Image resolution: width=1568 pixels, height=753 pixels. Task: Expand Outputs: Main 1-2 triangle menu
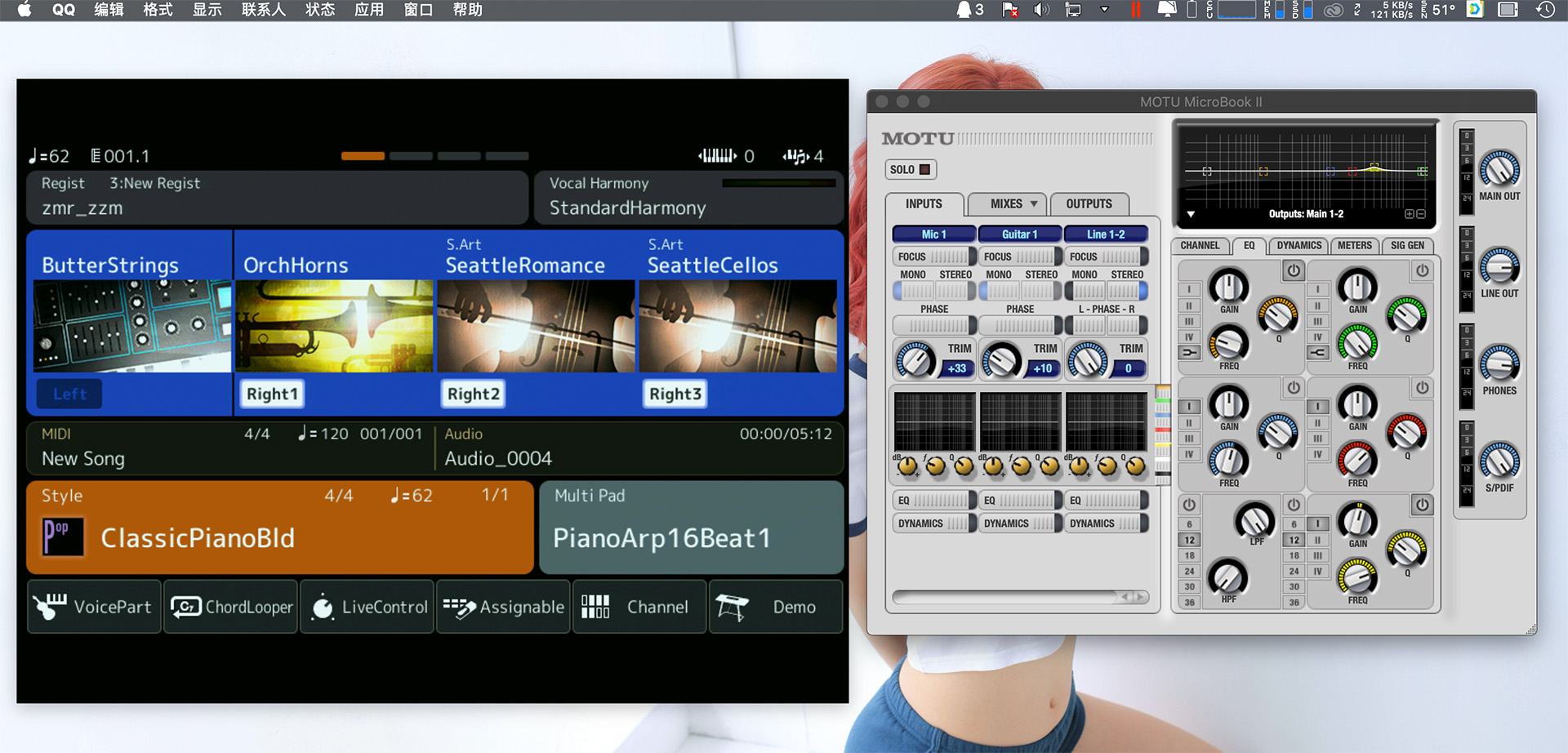(1191, 214)
